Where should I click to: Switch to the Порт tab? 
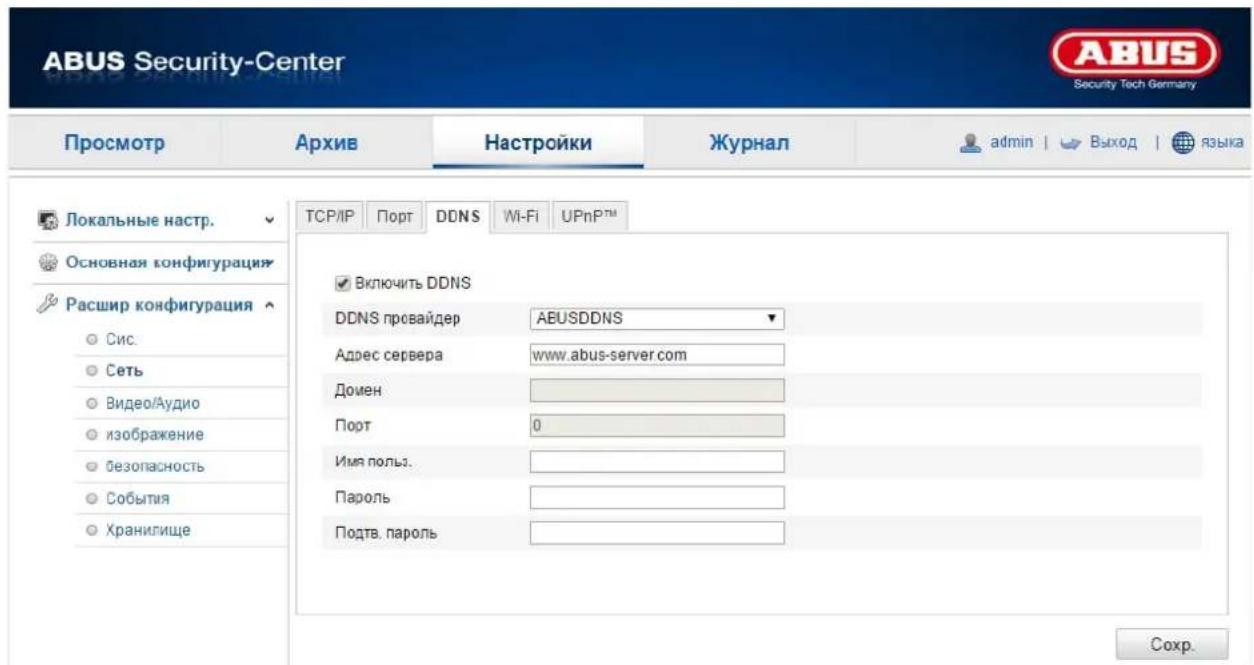(397, 217)
